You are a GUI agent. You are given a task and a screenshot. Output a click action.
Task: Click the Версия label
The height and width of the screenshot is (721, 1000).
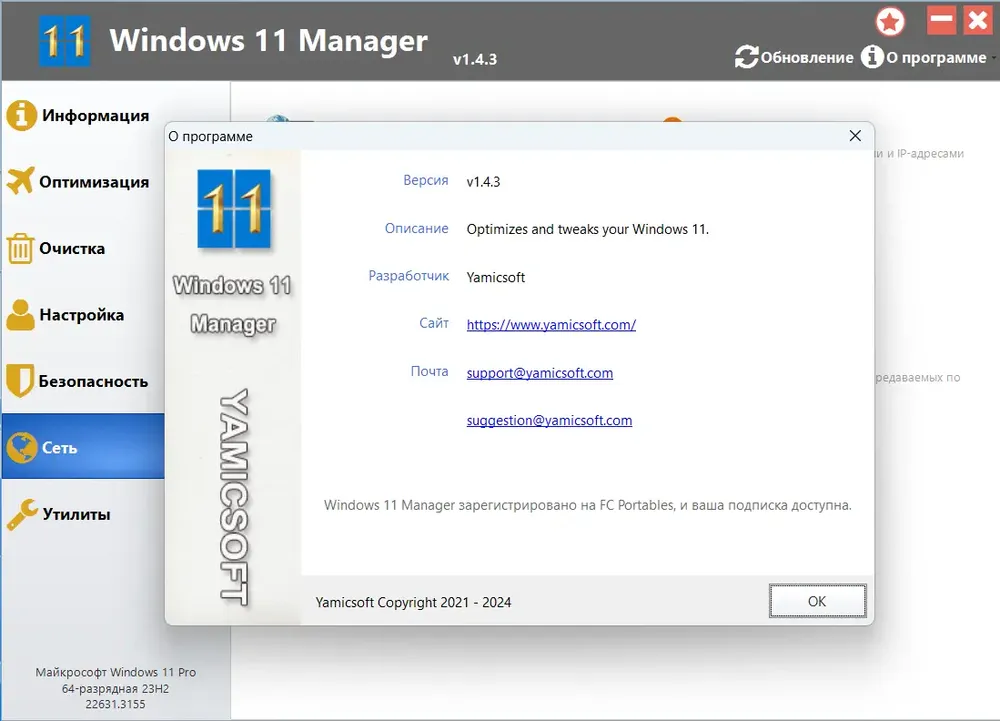coord(425,180)
